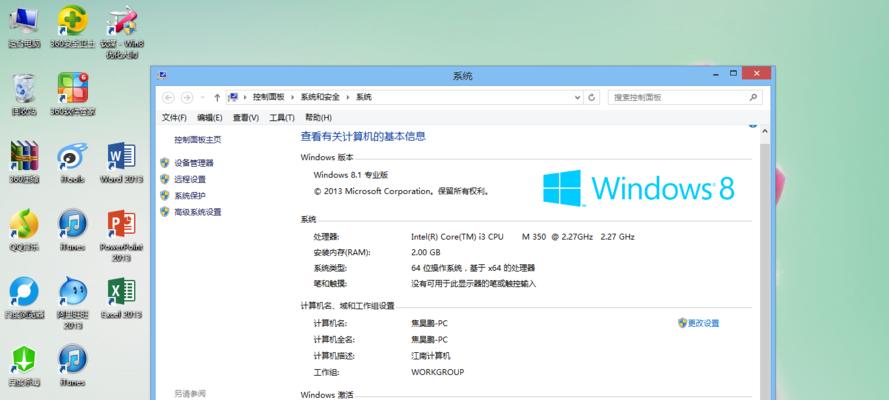The image size is (889, 400).
Task: Click the search magnifier icon
Action: 753,97
